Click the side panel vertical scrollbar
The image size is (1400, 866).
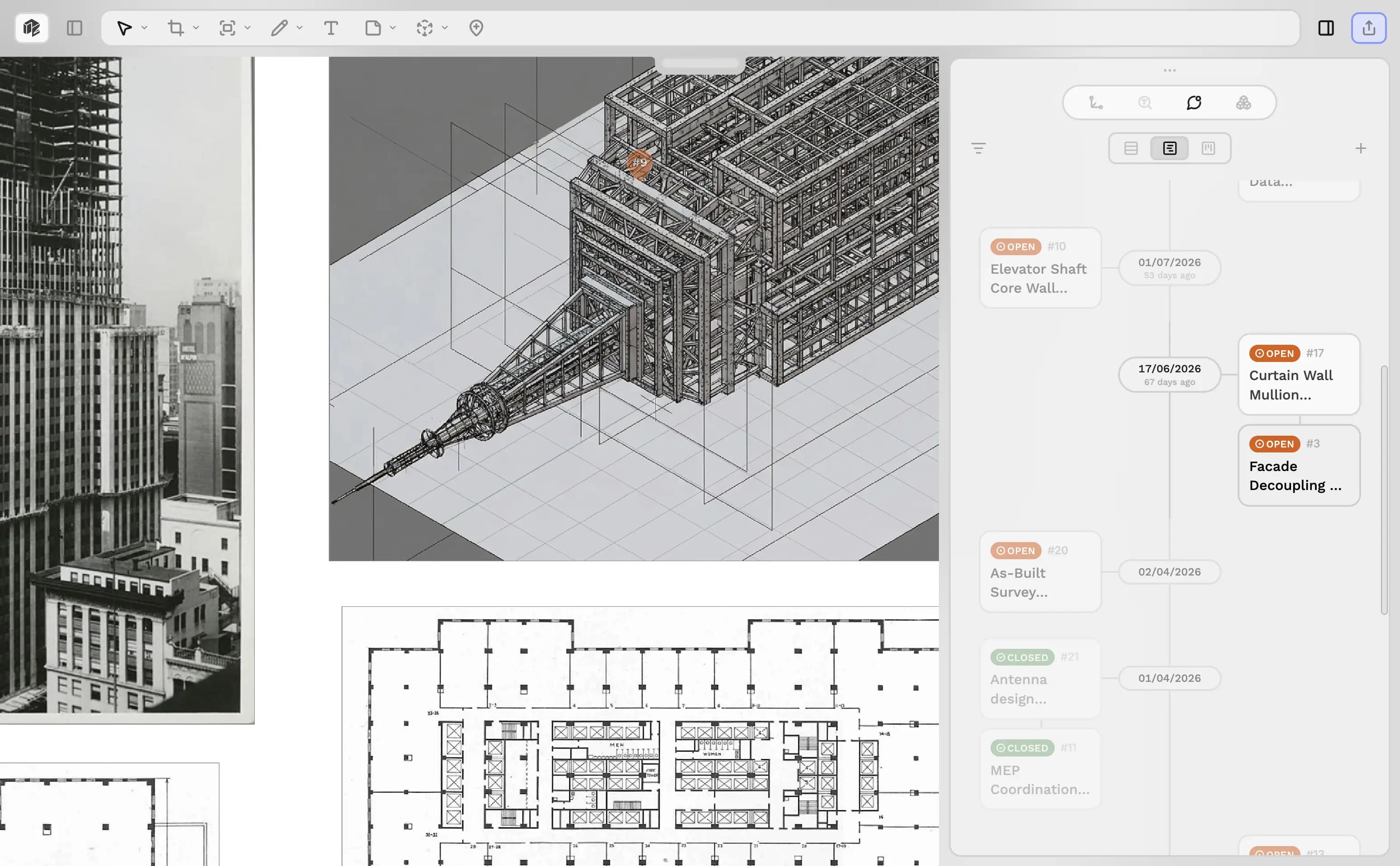tap(1384, 490)
